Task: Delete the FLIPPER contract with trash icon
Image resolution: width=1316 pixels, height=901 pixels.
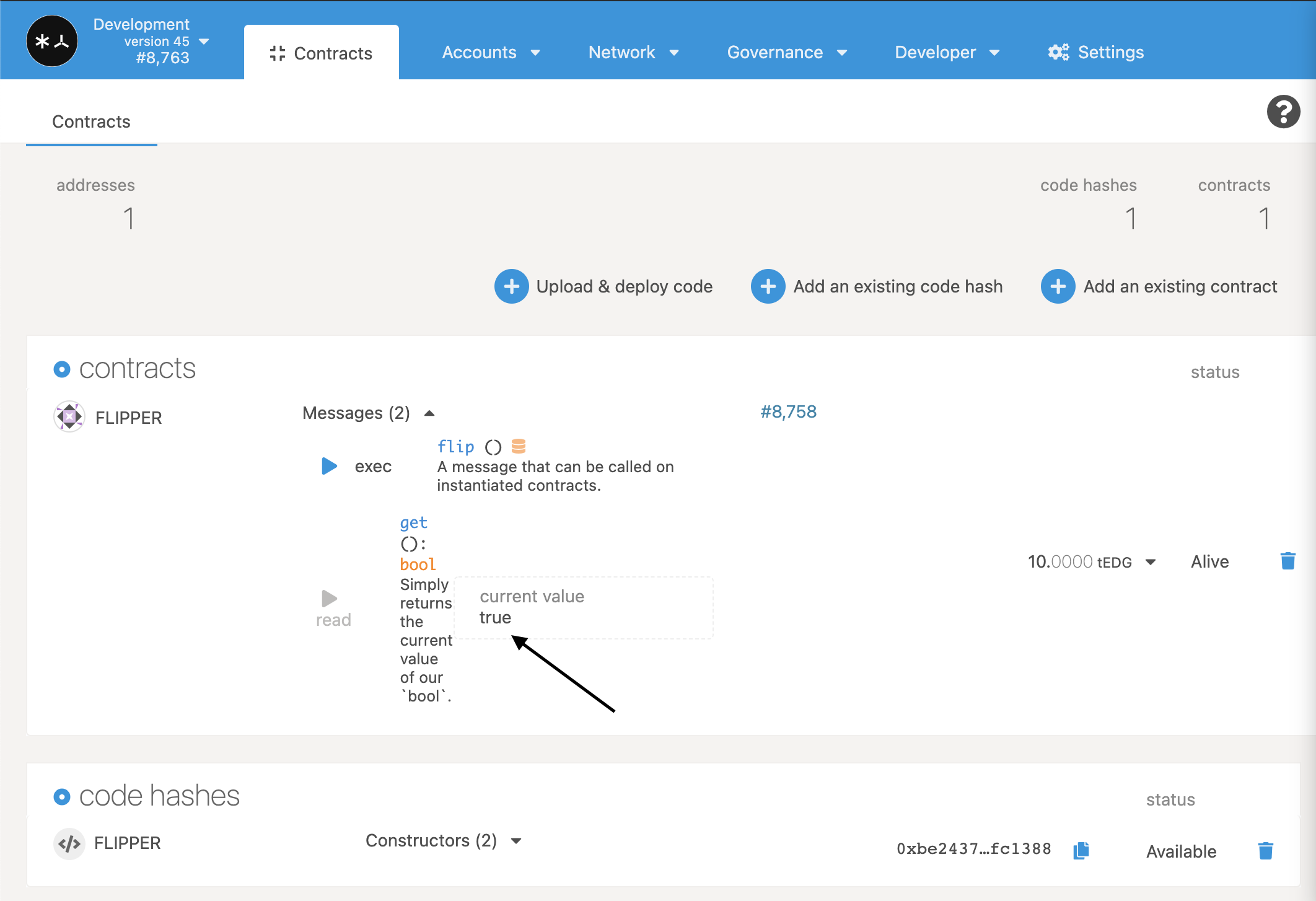Action: click(1287, 561)
